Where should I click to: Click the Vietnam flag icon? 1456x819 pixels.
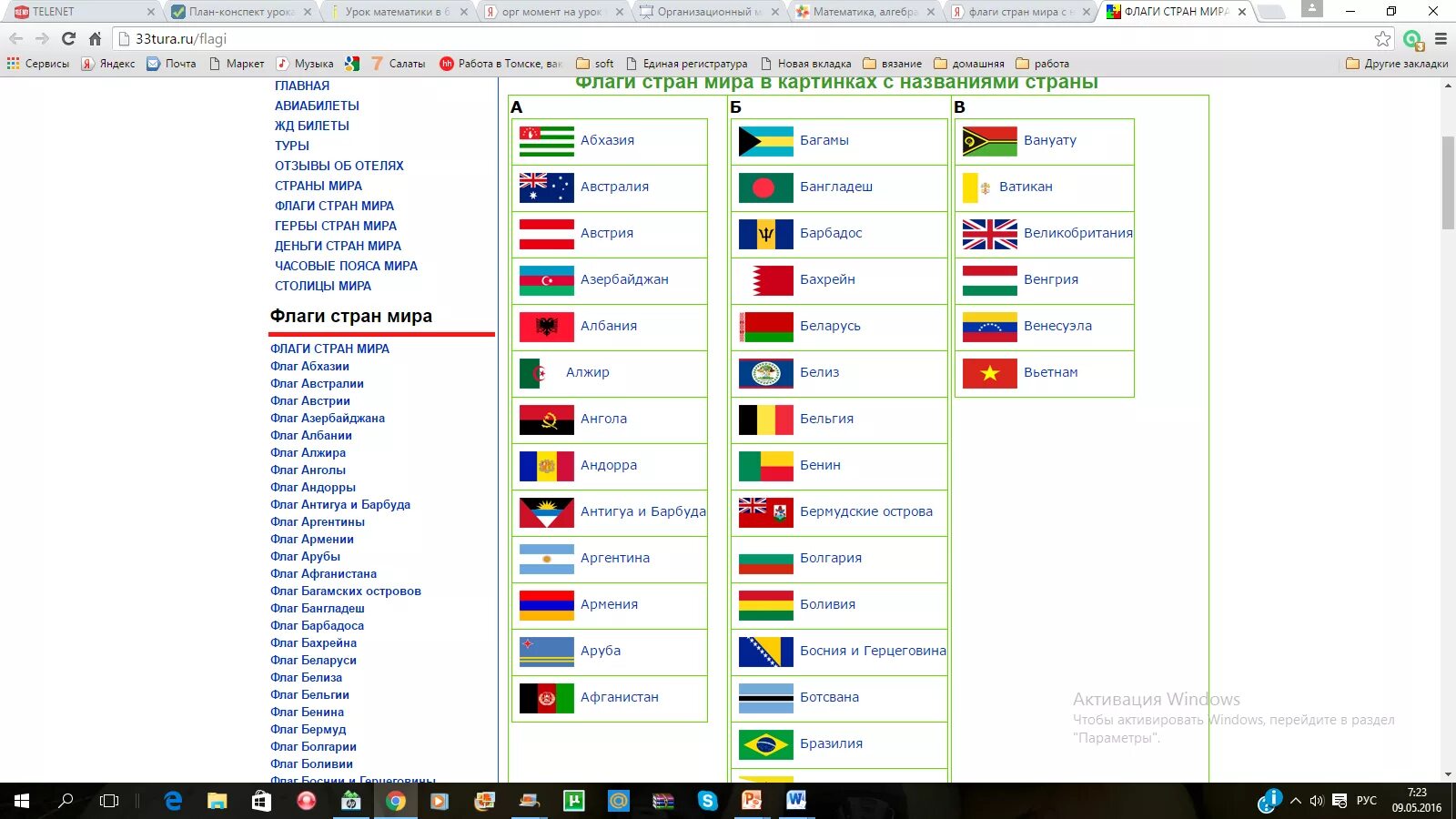point(989,373)
